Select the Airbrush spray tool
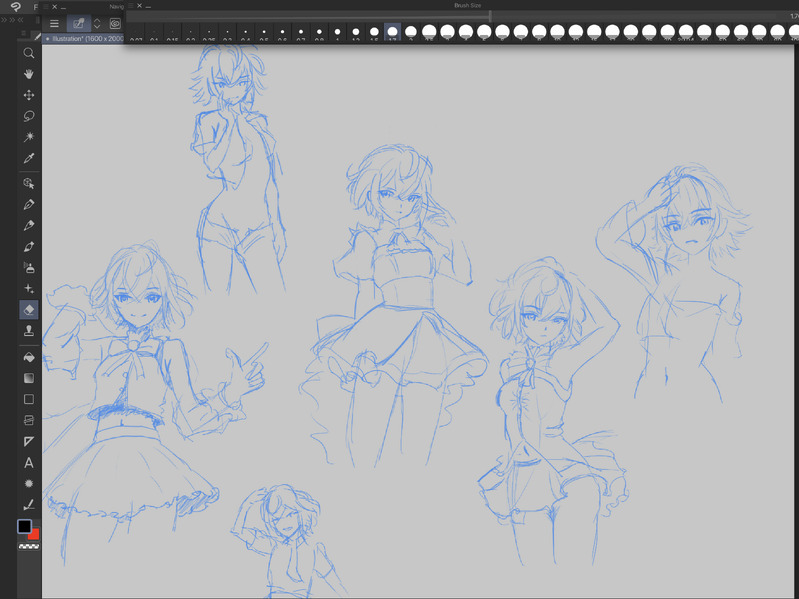Screen dimensions: 799x599 coord(29,267)
